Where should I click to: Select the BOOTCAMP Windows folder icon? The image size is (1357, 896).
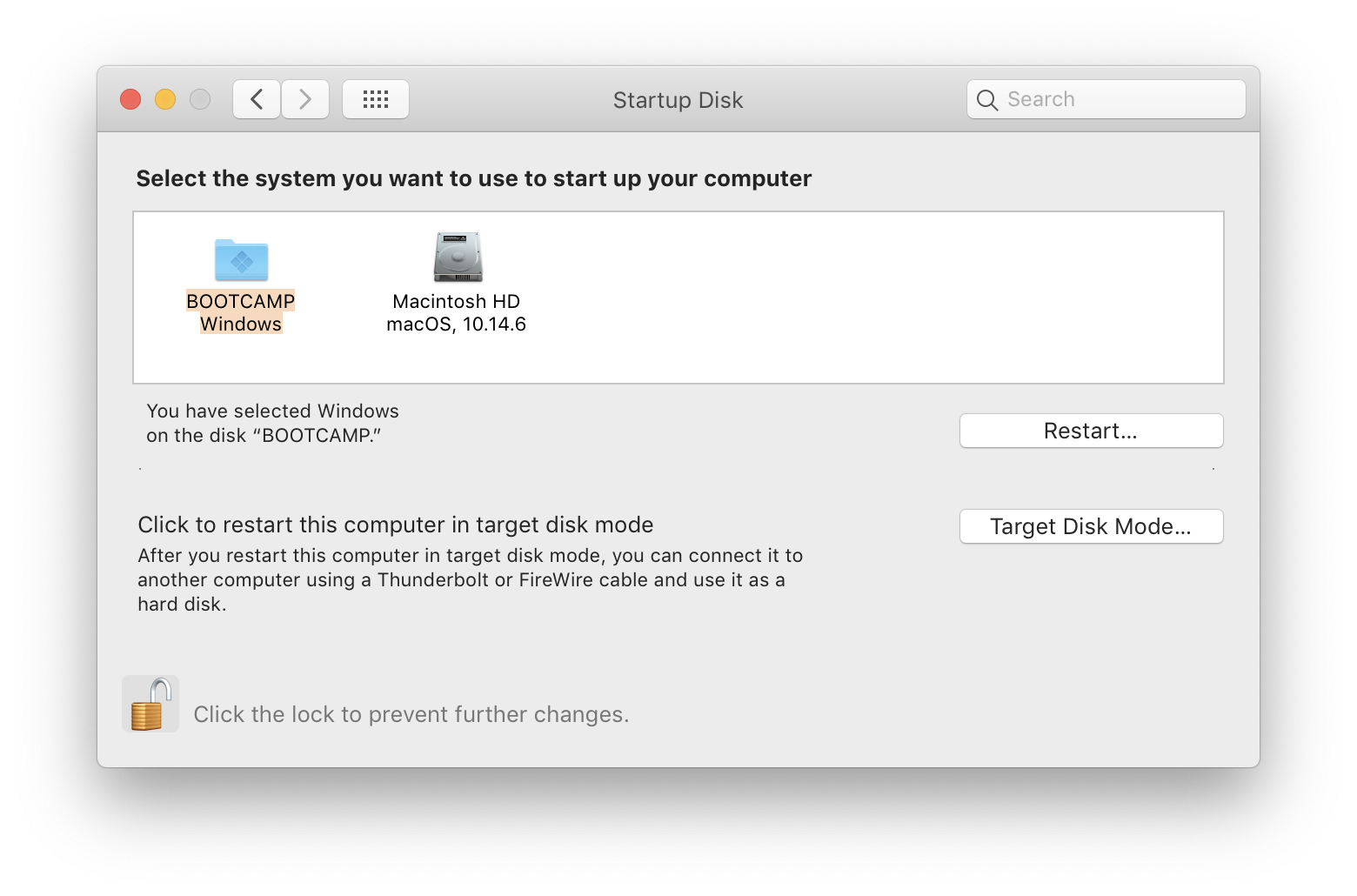[241, 259]
